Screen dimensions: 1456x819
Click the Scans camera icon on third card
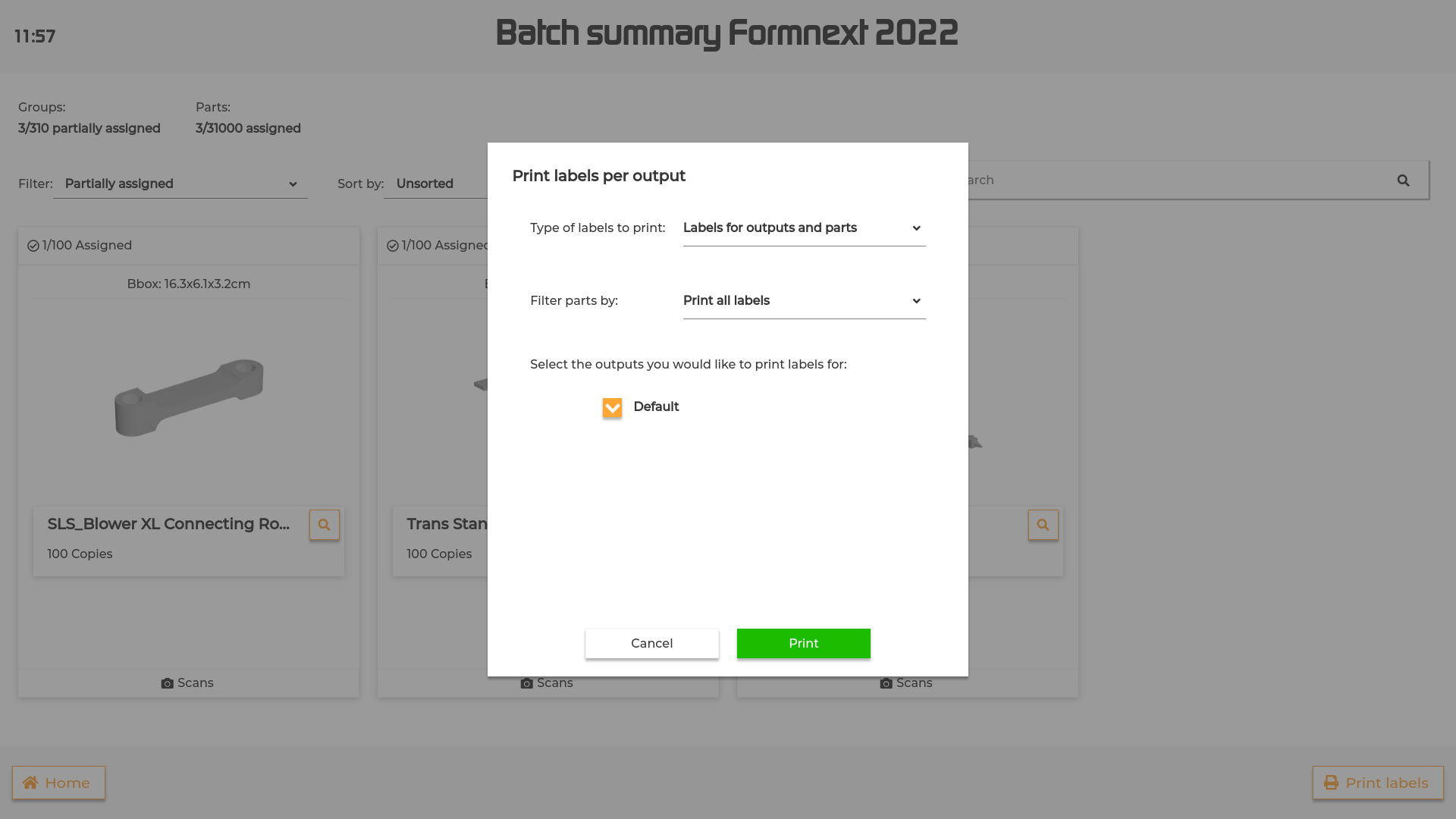click(886, 683)
